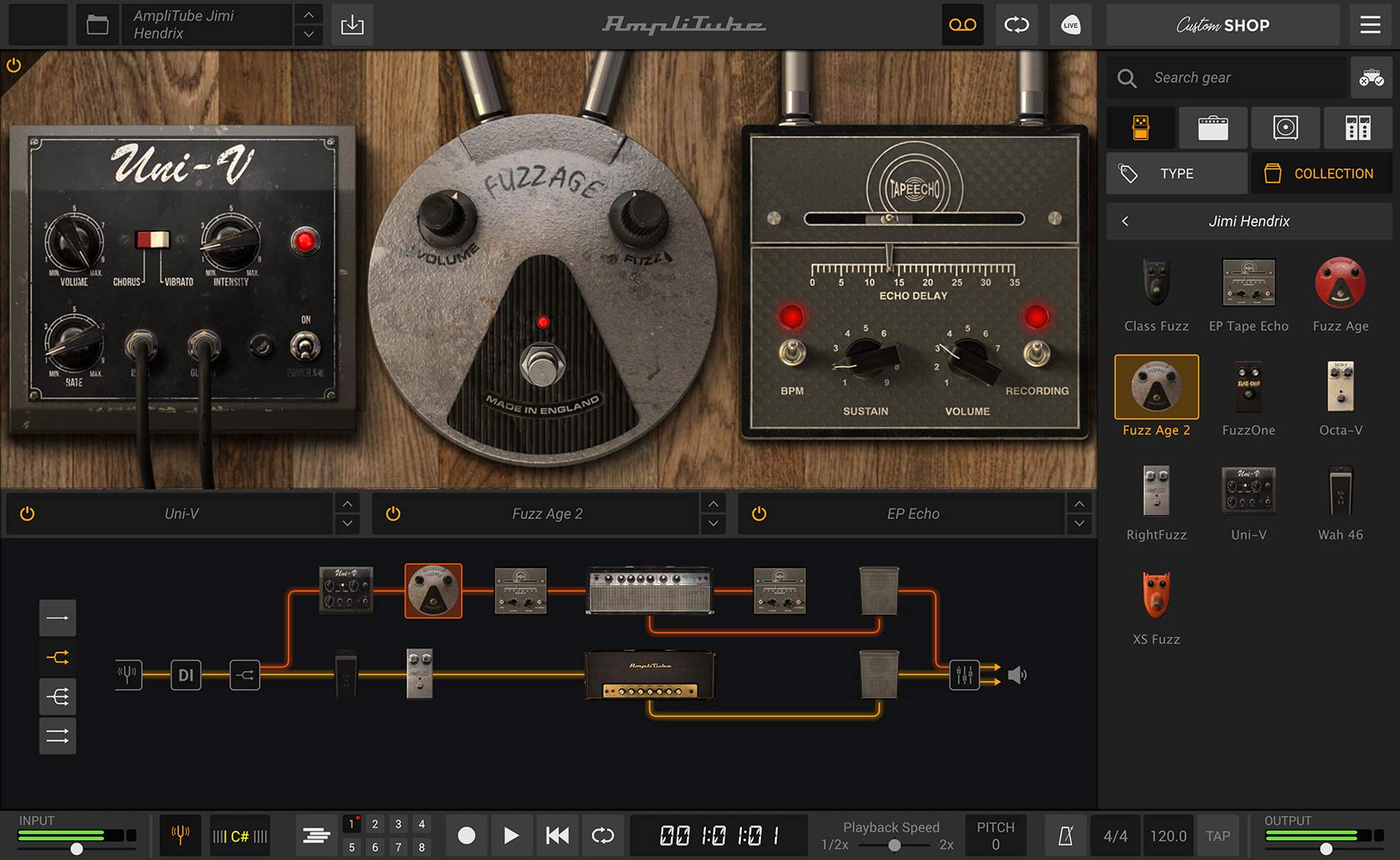
Task: Flip the Uni-V ON power toggle switch
Action: (x=305, y=346)
